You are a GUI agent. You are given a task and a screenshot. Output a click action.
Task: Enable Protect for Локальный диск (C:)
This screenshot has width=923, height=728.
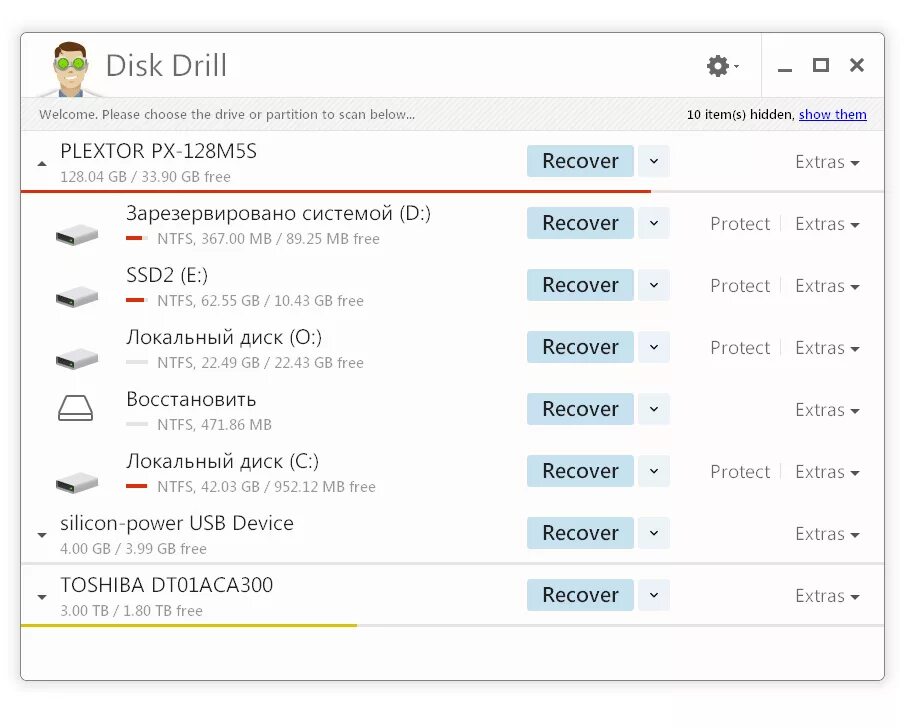740,472
